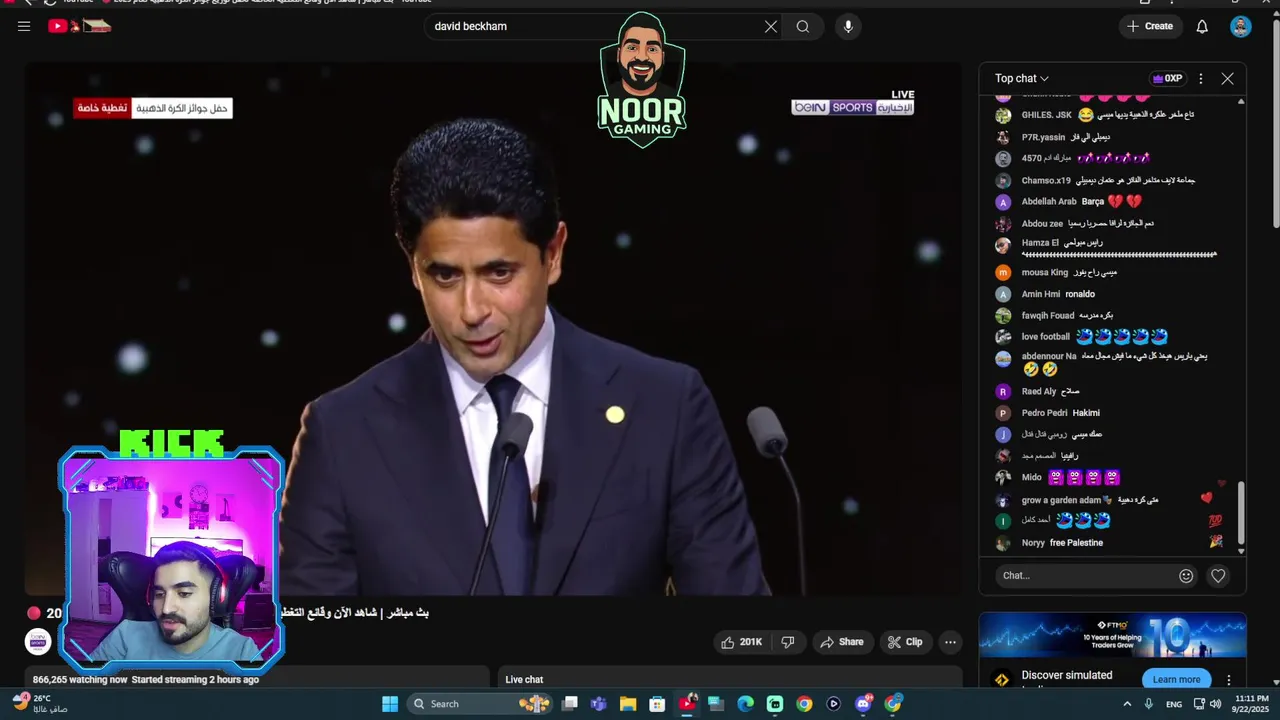
Task: Click 'Discover simulated' ad title
Action: (x=1067, y=675)
